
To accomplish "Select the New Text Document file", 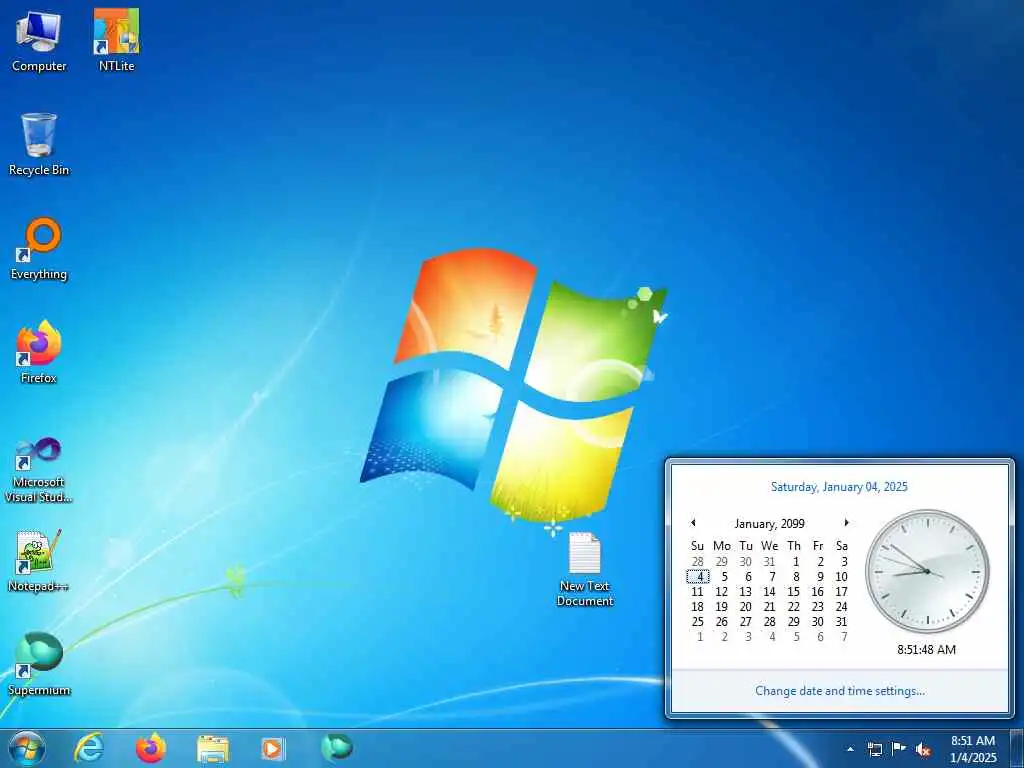I will point(584,569).
